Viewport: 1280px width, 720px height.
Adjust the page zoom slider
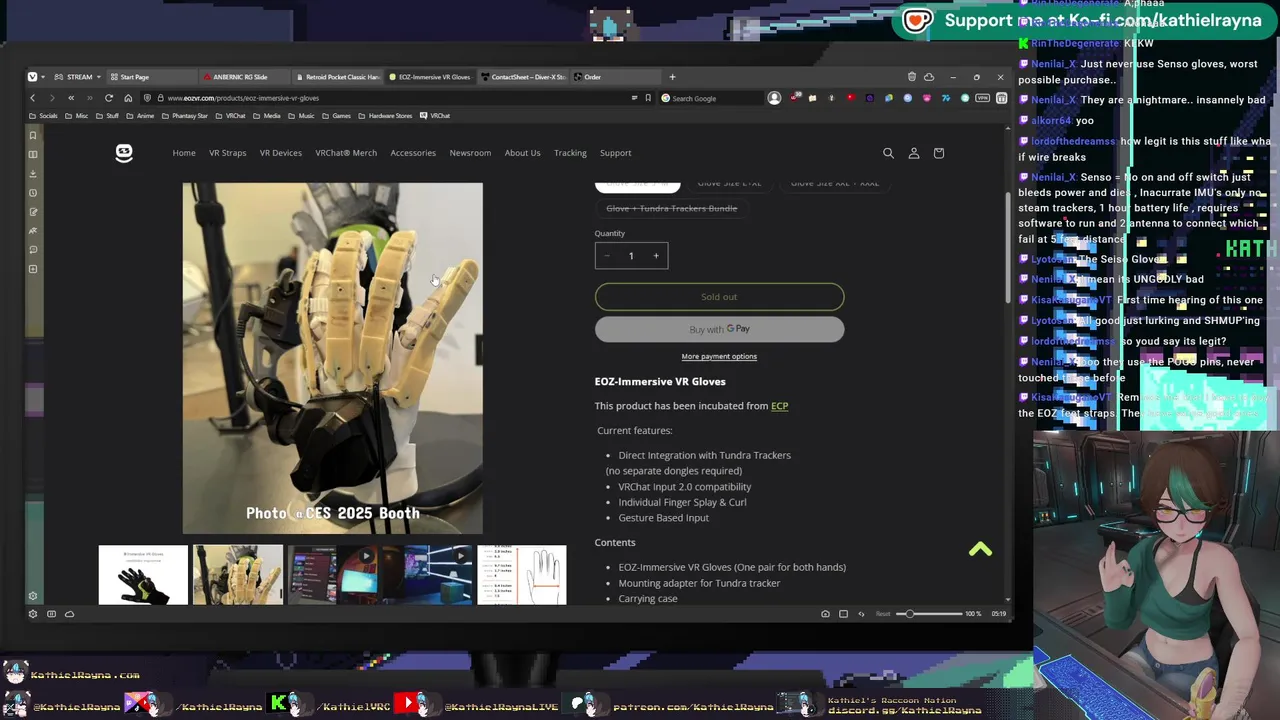(x=928, y=614)
